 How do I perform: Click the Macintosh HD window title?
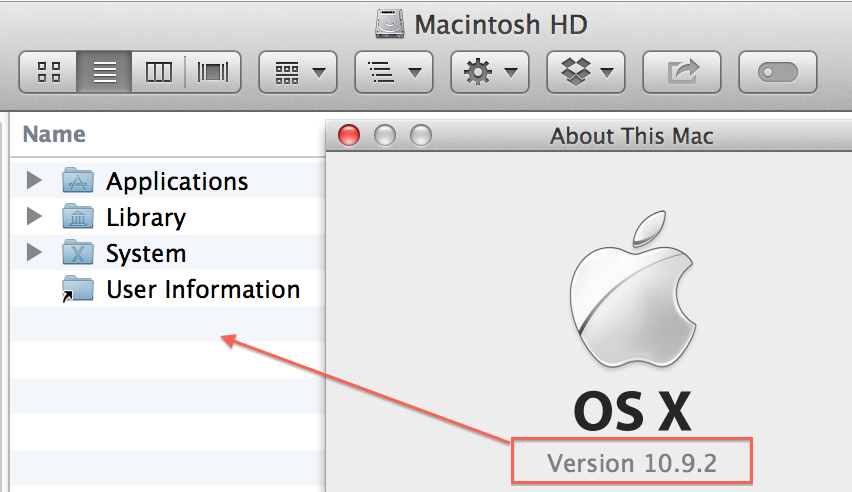[x=501, y=24]
